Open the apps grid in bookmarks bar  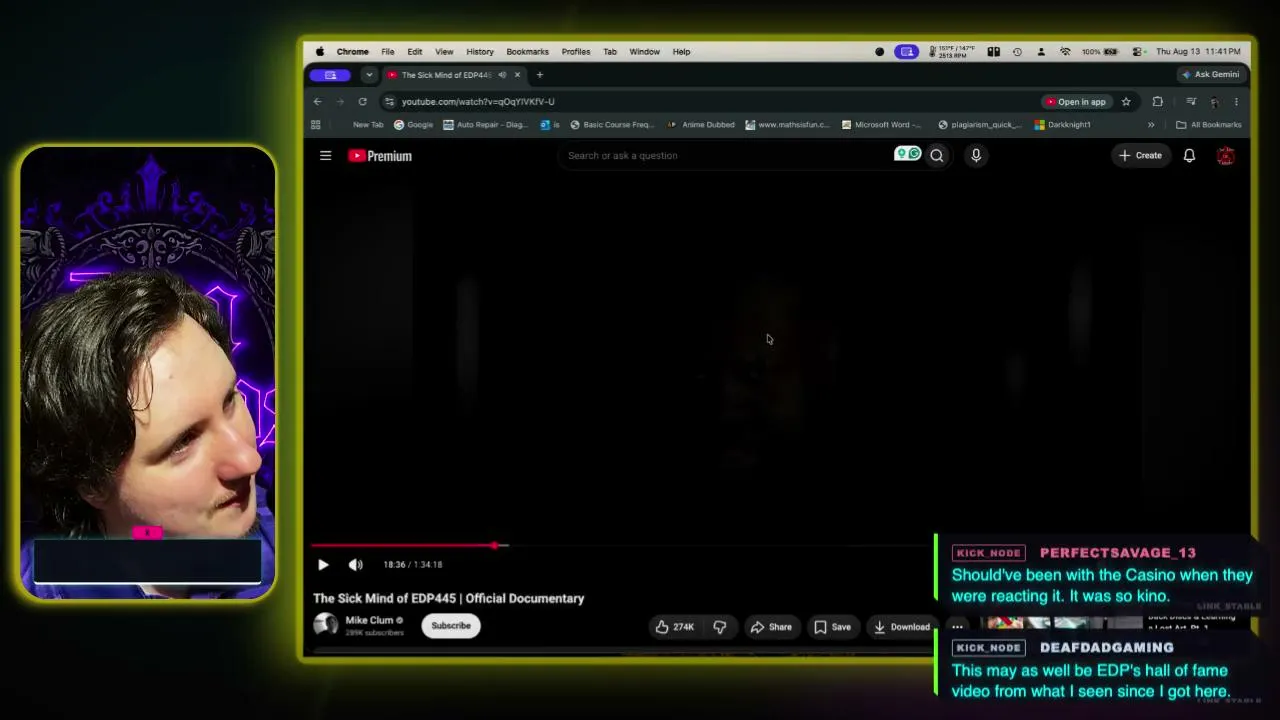click(316, 125)
